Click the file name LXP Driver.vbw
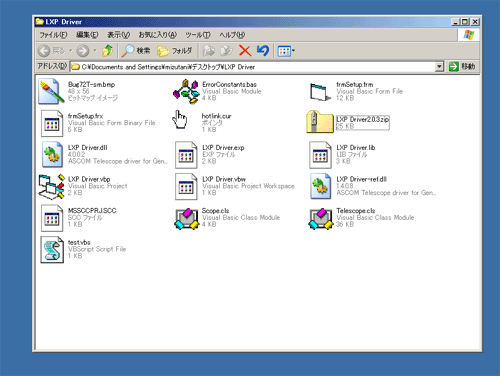 (224, 179)
